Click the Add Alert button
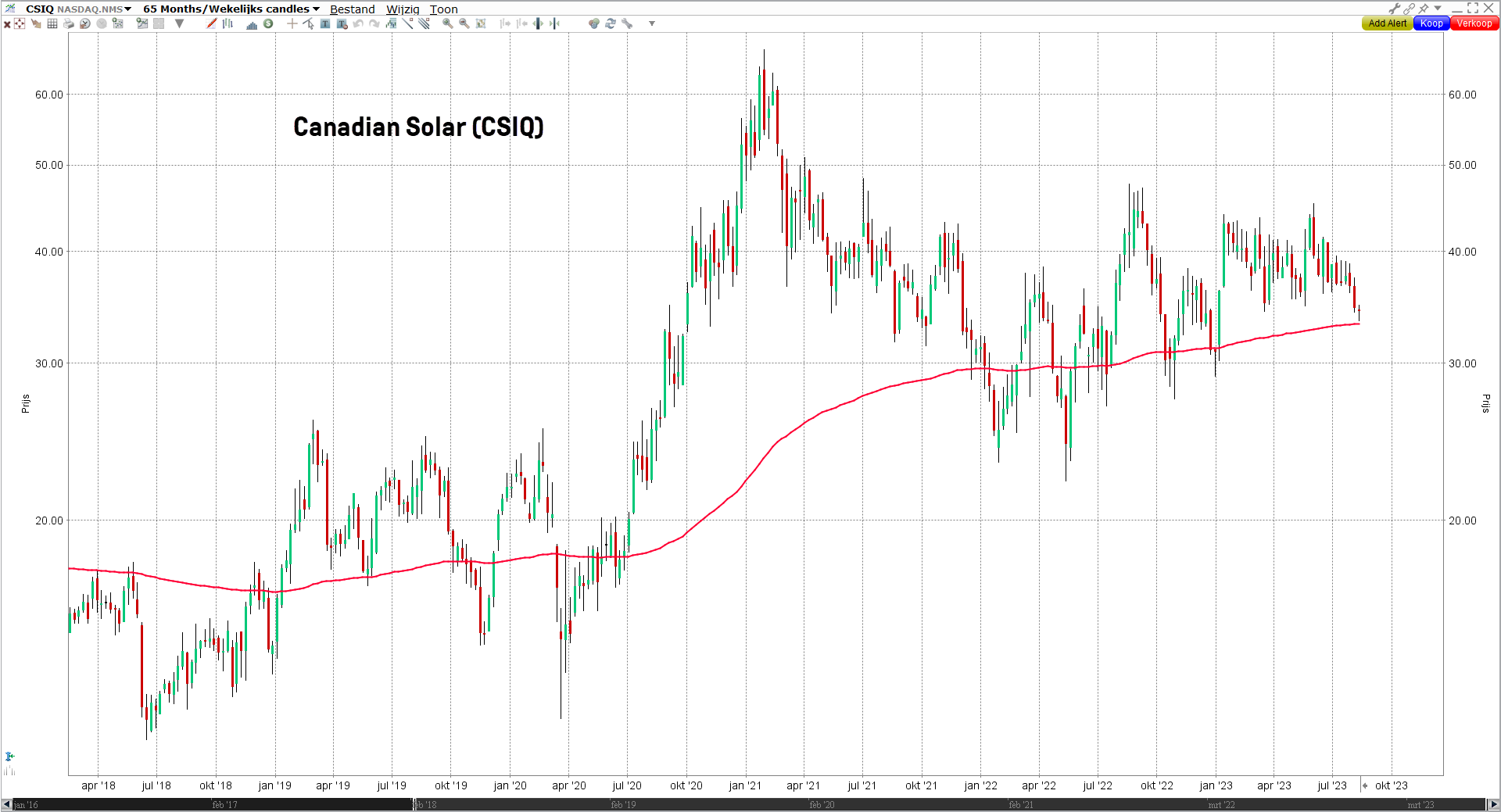The height and width of the screenshot is (812, 1501). point(1387,23)
